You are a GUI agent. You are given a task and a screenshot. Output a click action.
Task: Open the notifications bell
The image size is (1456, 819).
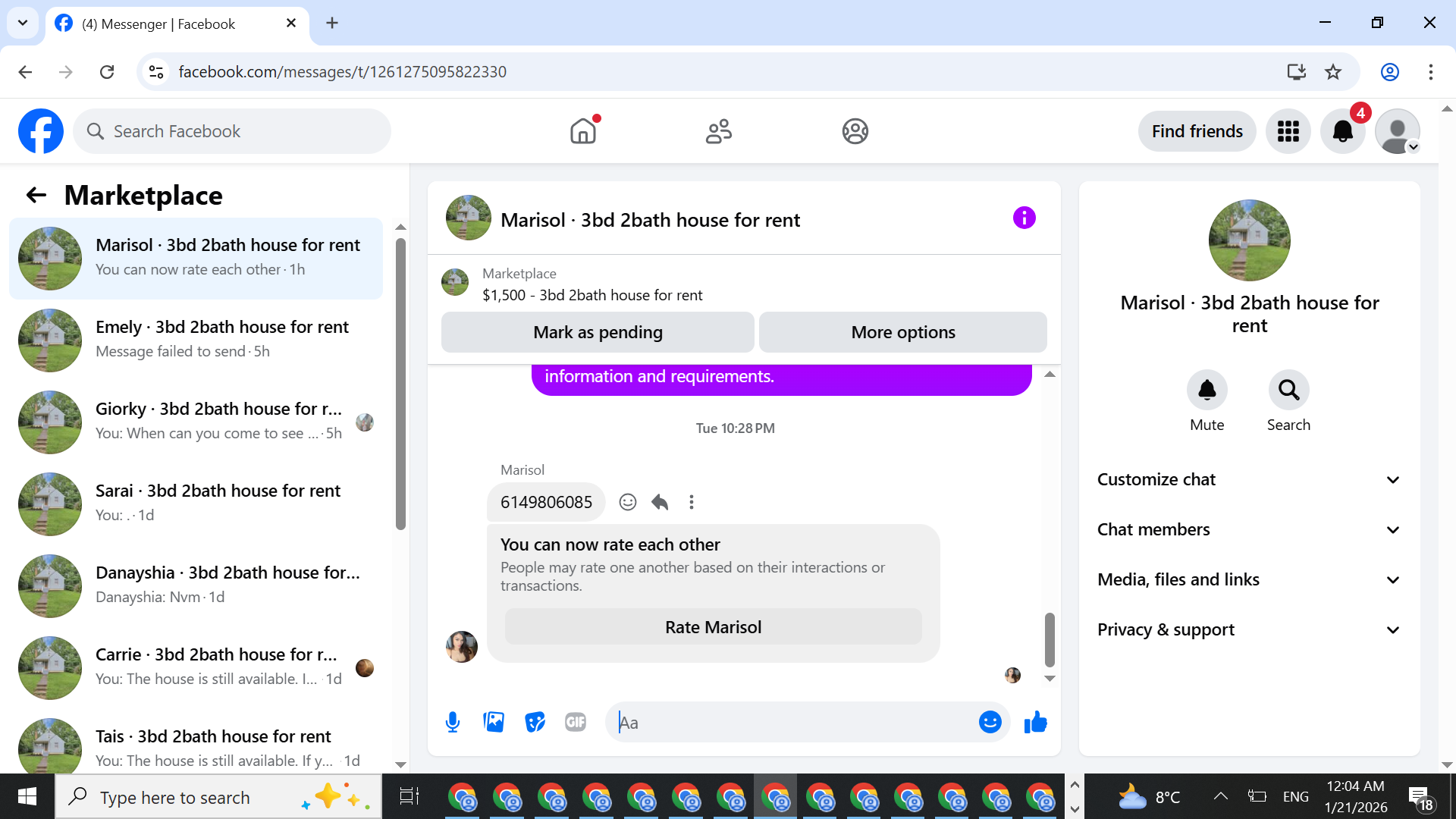[1343, 131]
